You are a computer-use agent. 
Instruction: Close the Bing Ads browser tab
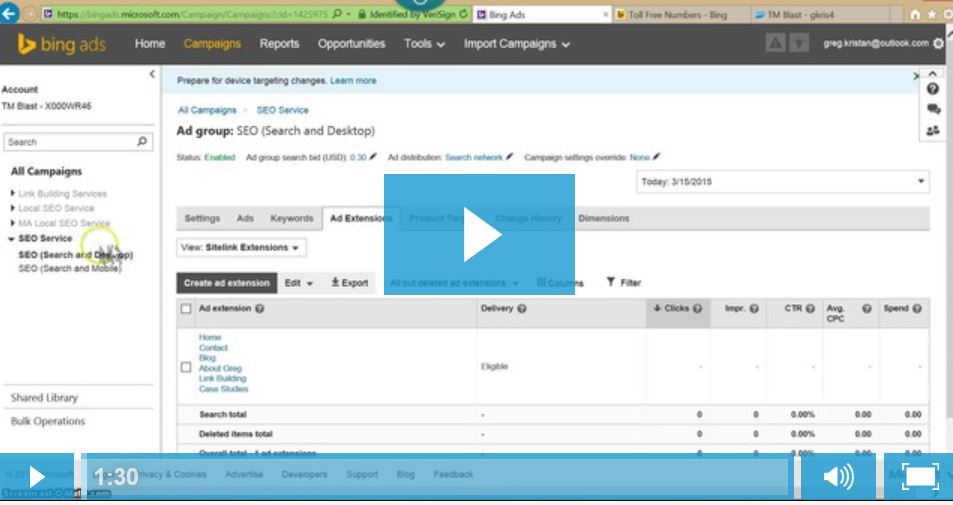605,14
